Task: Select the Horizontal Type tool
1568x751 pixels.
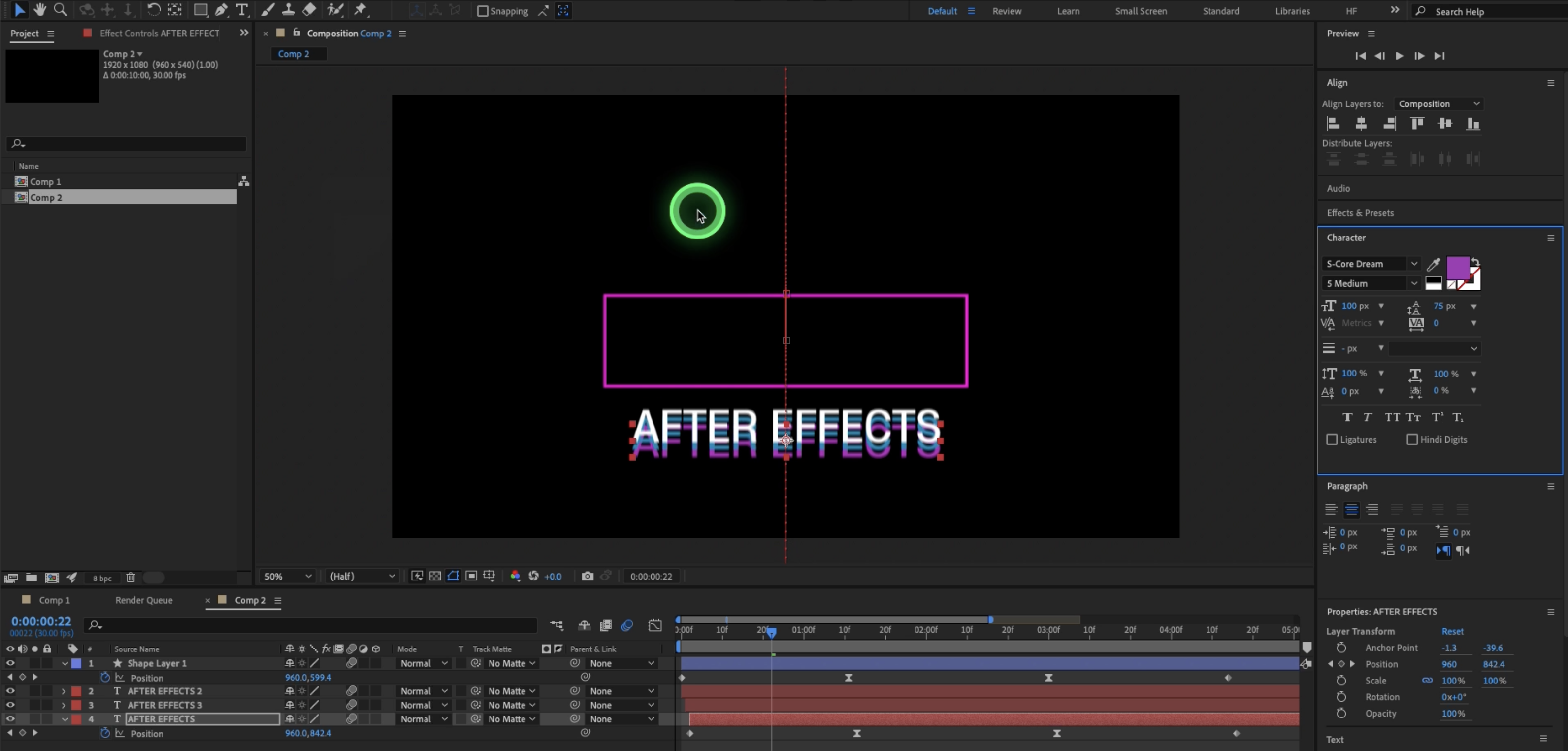Action: tap(242, 10)
